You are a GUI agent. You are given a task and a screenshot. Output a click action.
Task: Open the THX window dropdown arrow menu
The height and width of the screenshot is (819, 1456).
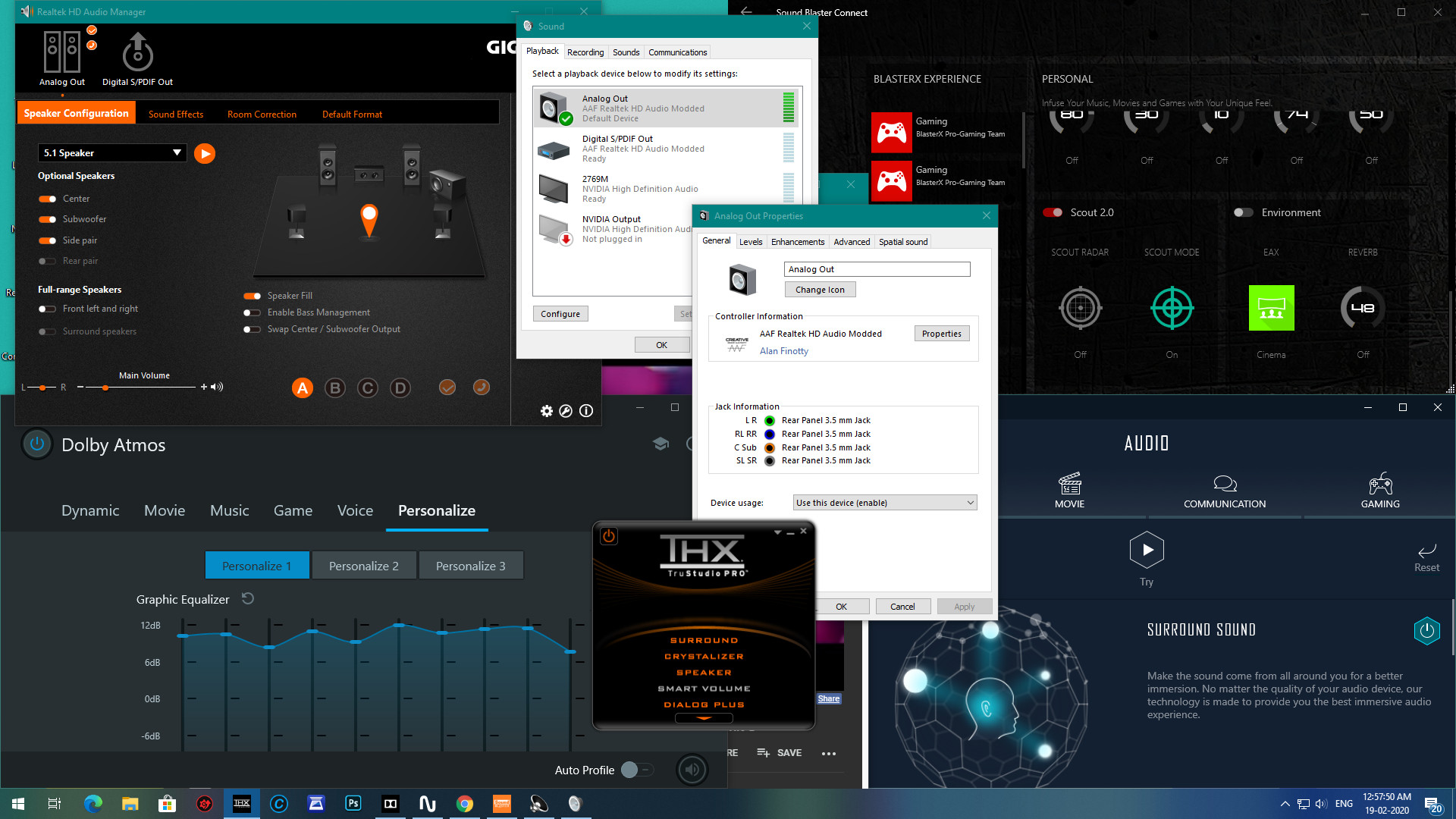[x=777, y=532]
